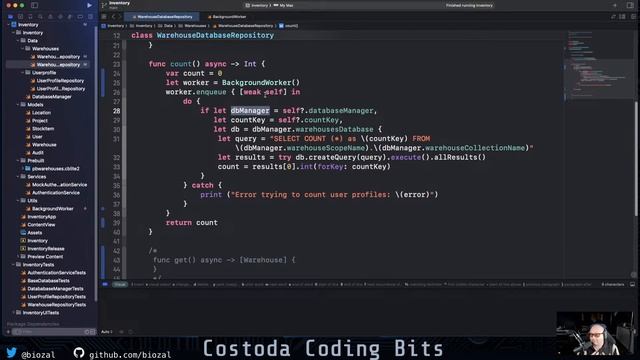
Task: Click Finished running Inventory status
Action: (469, 5)
